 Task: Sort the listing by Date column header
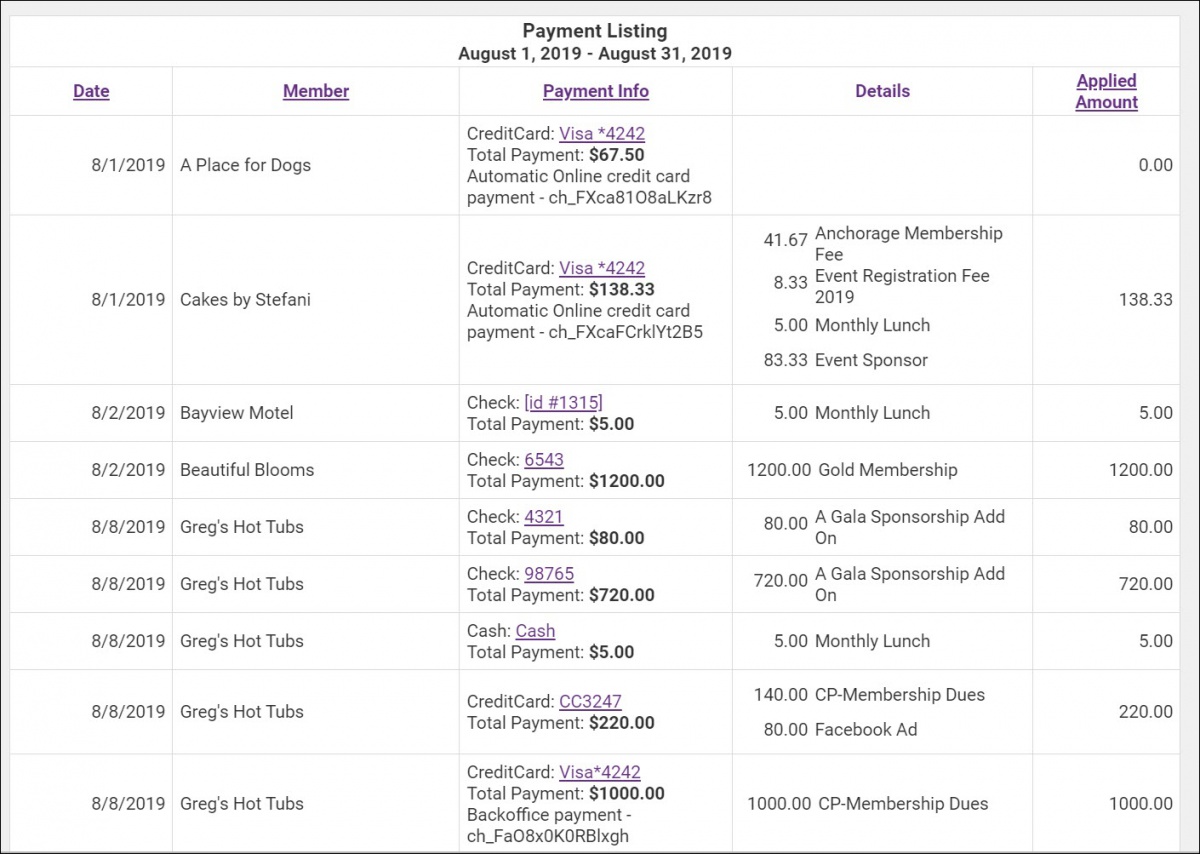(x=91, y=91)
